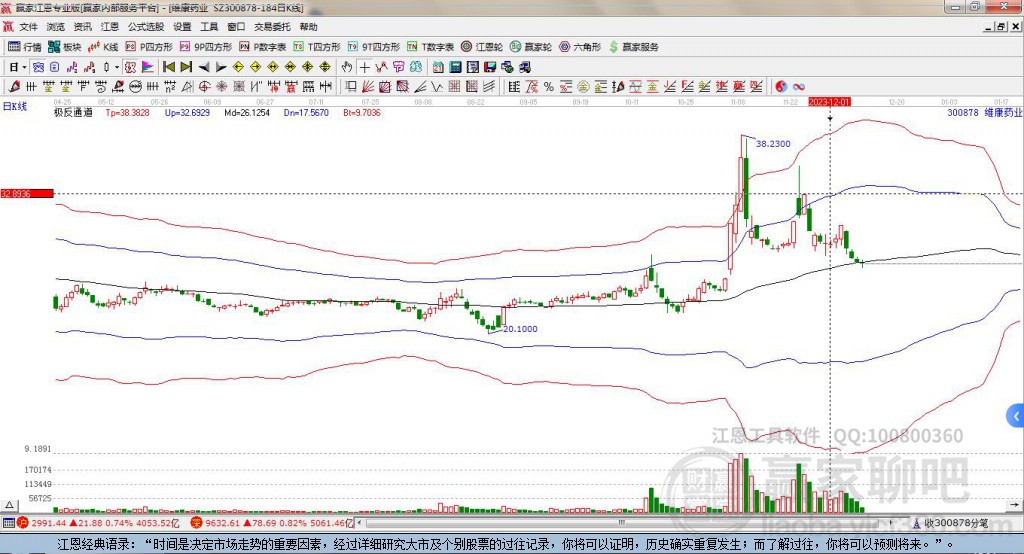This screenshot has height=554, width=1024.
Task: Open the T数字表 tool
Action: [430, 47]
